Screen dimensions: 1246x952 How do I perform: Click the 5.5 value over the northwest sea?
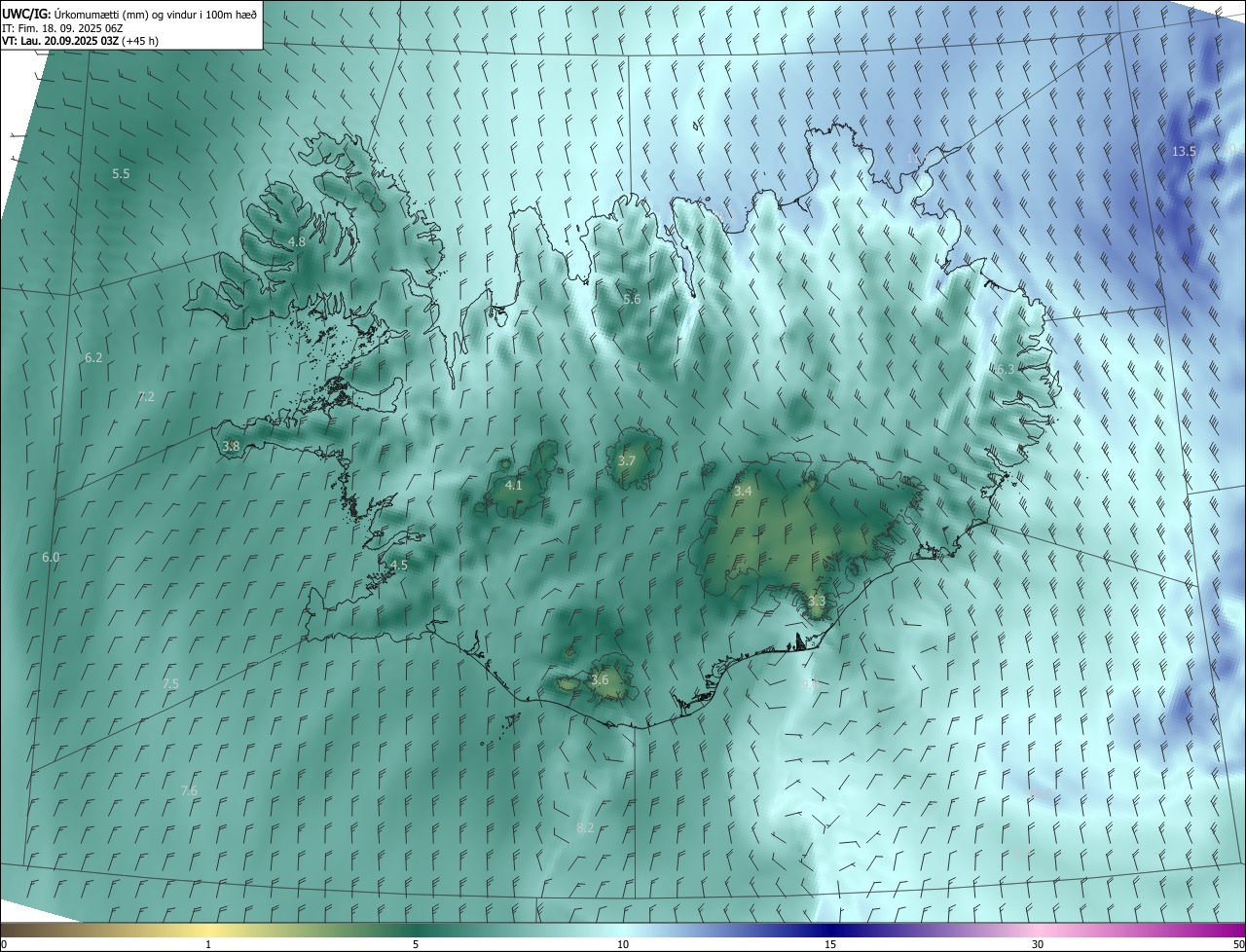click(121, 174)
